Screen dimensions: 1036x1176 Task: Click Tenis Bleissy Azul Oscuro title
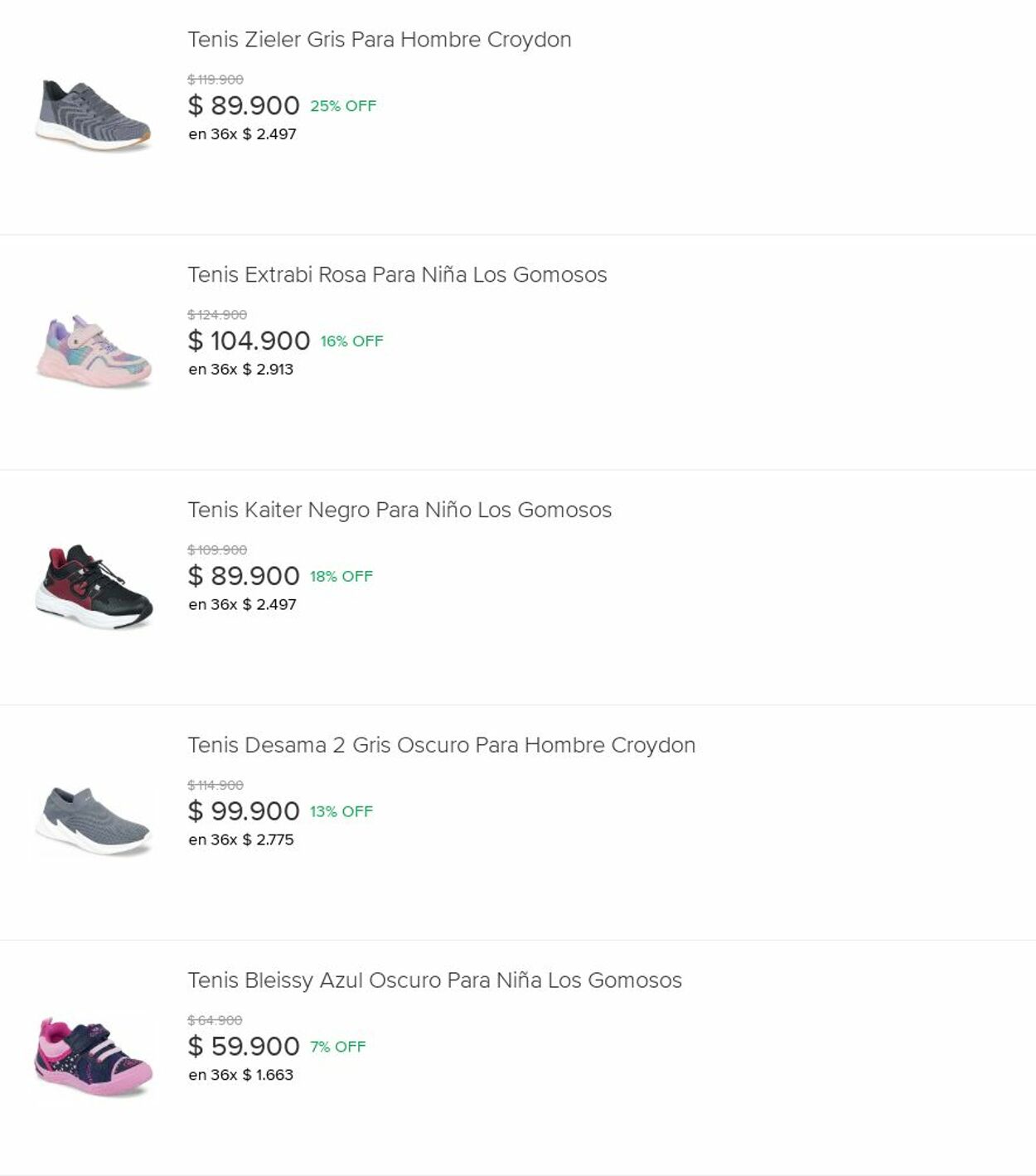click(434, 980)
